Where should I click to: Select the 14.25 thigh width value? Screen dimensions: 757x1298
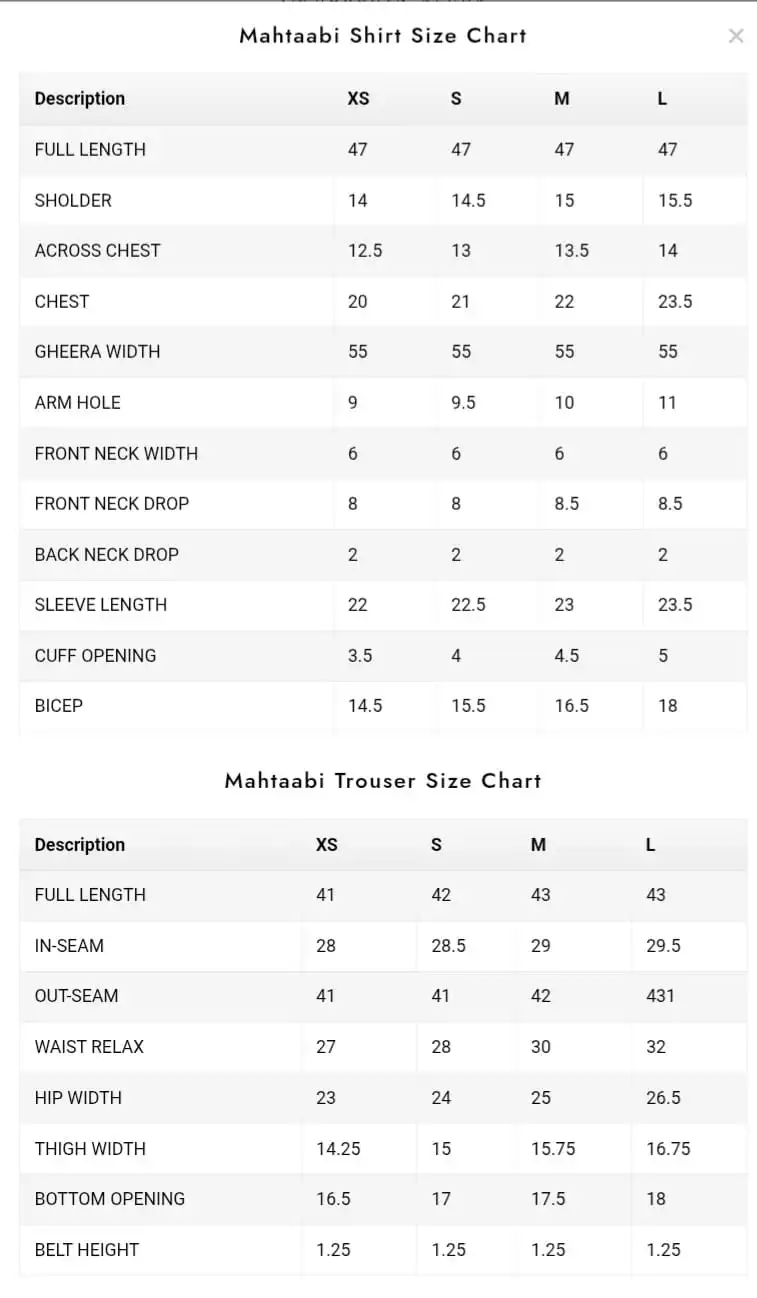(x=338, y=1148)
